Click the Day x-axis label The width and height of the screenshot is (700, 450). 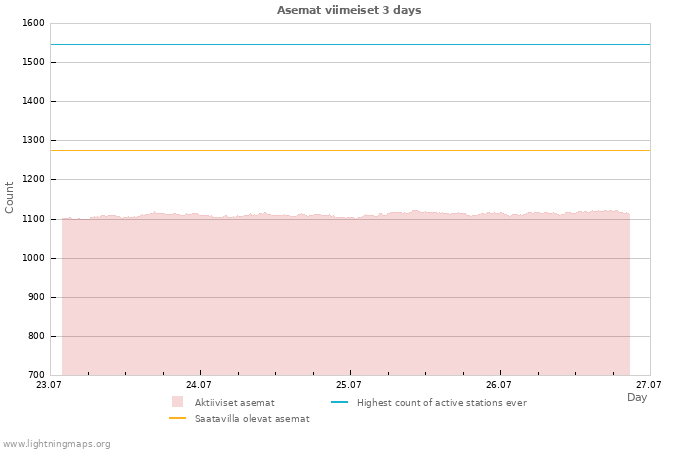(x=637, y=397)
